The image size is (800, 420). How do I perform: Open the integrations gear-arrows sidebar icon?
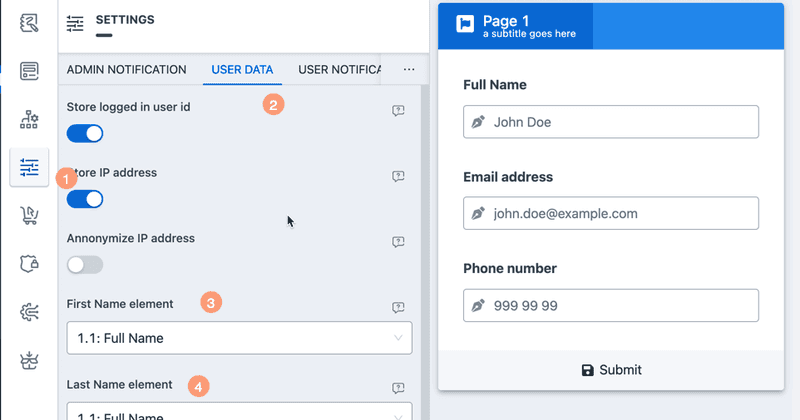coord(29,312)
